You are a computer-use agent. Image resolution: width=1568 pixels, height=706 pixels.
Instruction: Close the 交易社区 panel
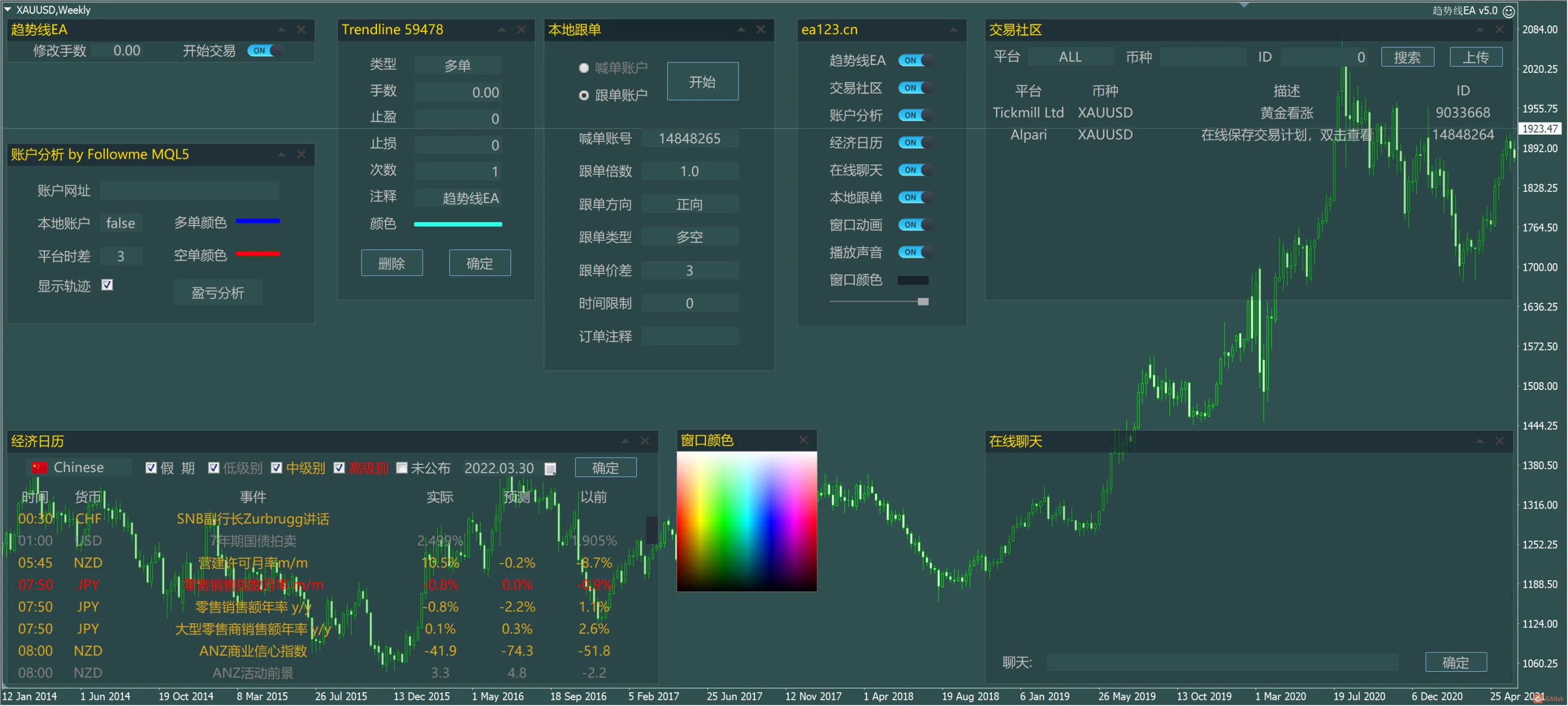coord(1499,29)
